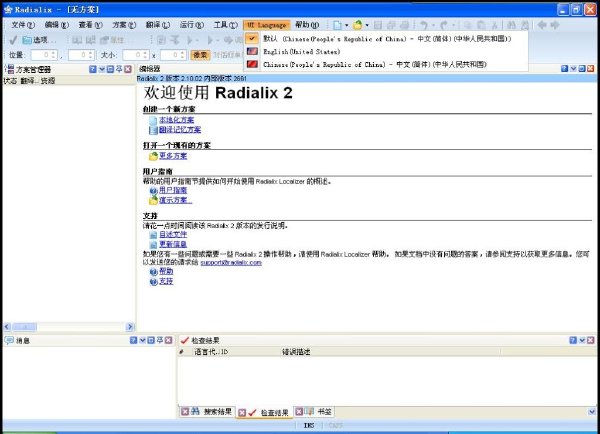This screenshot has width=600, height=434.
Task: Open 帮助 link in welcome page
Action: [166, 271]
